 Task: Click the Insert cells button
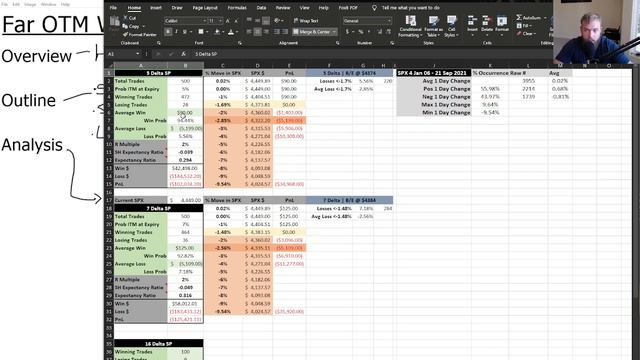(472, 25)
